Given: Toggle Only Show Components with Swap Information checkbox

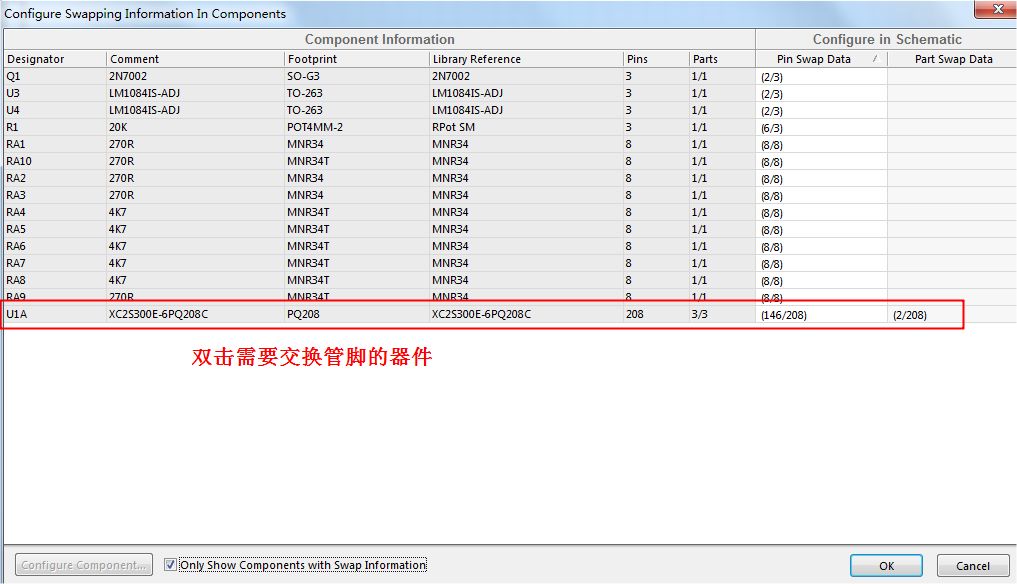Looking at the screenshot, I should (x=170, y=565).
